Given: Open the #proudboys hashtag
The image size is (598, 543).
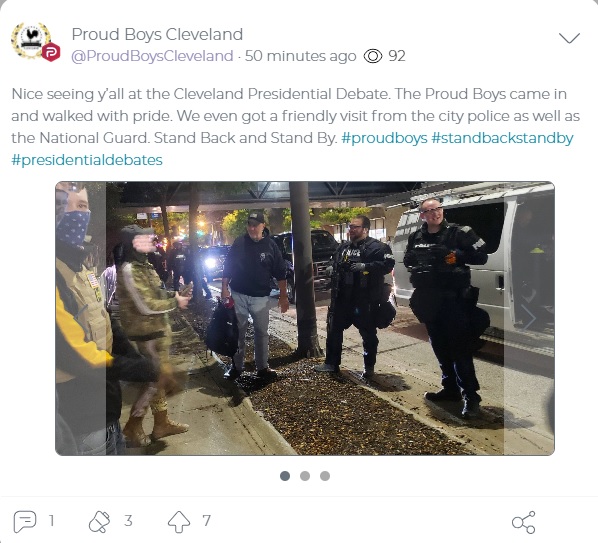Looking at the screenshot, I should 384,138.
